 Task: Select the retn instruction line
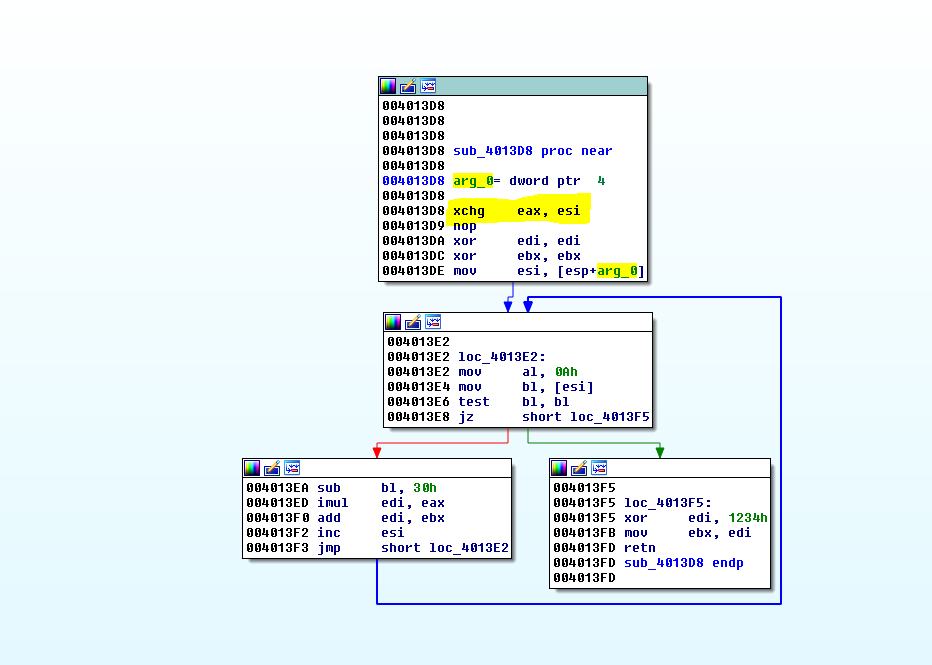(639, 548)
